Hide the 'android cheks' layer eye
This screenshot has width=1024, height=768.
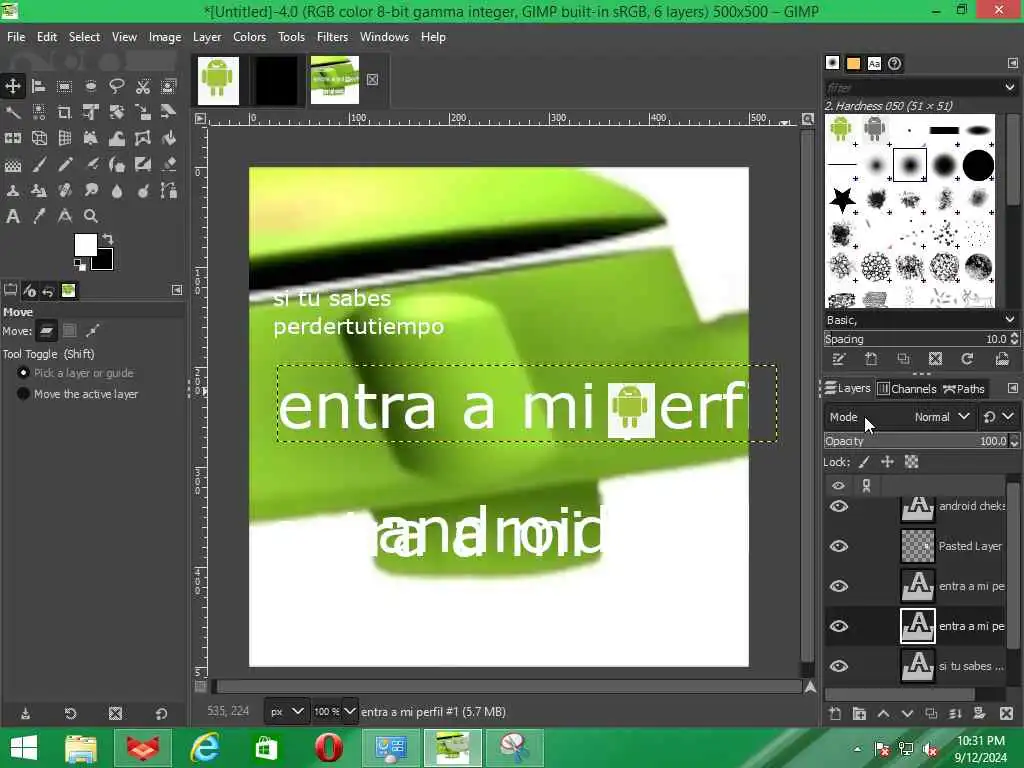(839, 506)
